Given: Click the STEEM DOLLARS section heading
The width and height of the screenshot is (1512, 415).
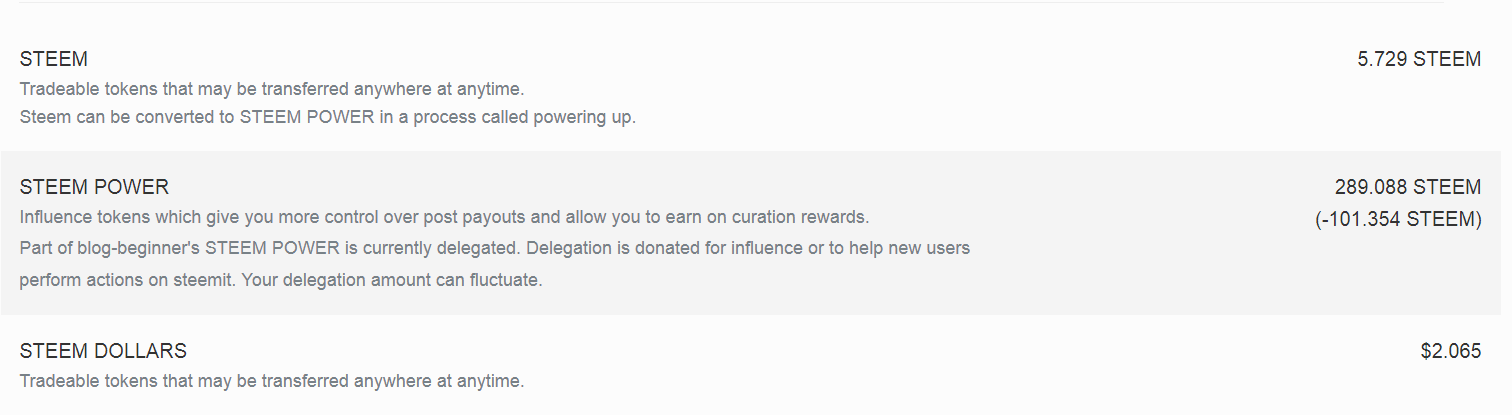Looking at the screenshot, I should [x=103, y=351].
